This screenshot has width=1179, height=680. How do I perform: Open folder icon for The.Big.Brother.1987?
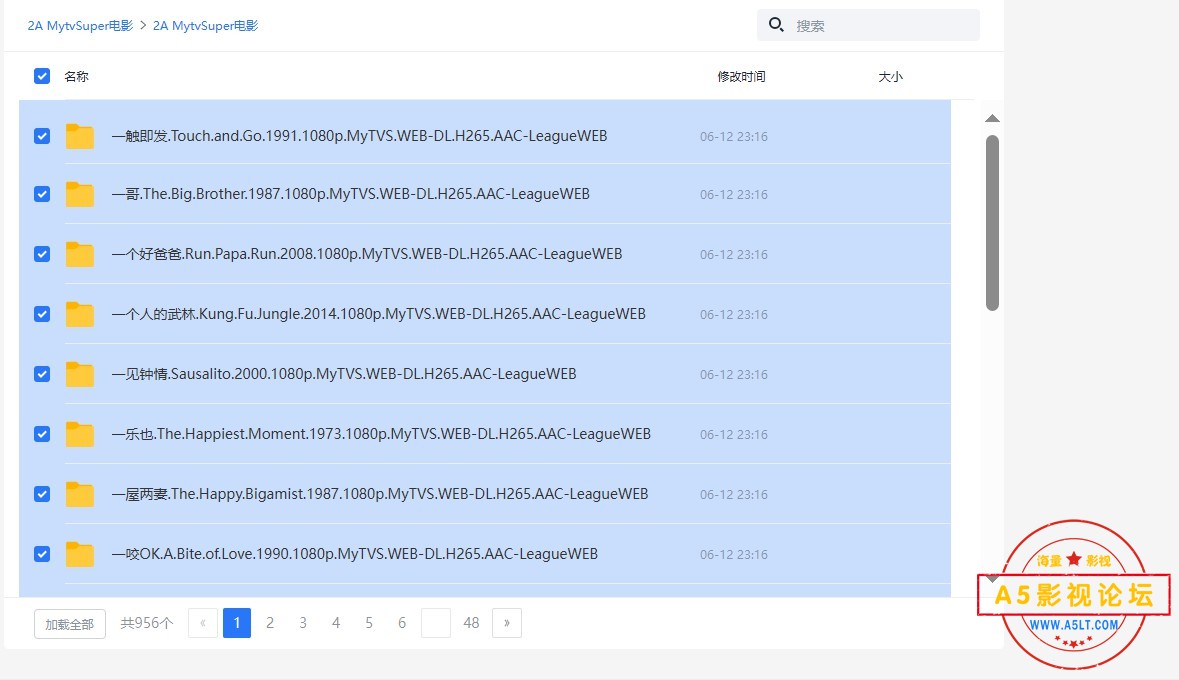coord(80,194)
